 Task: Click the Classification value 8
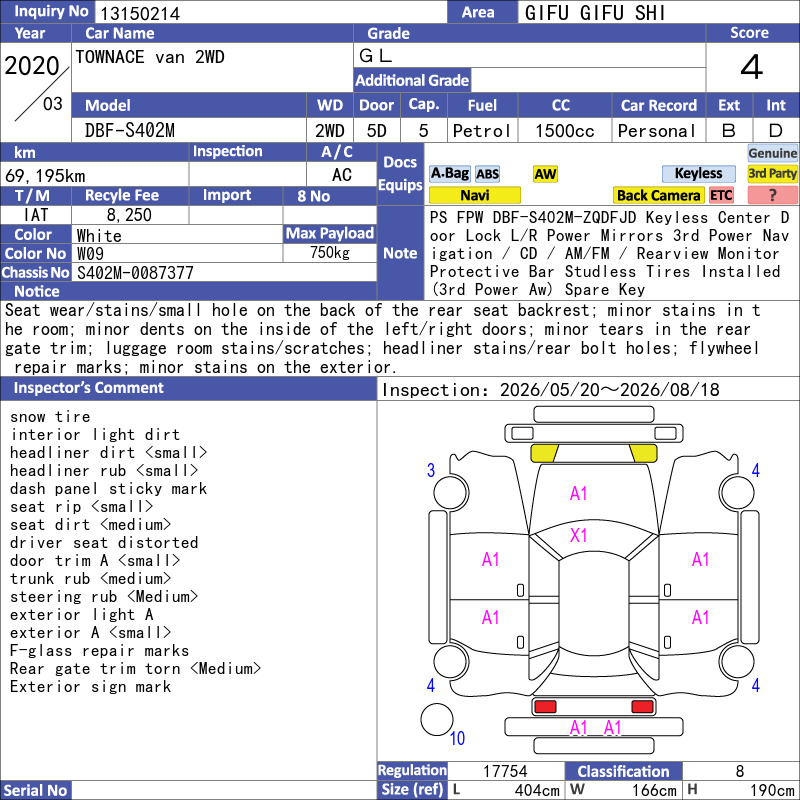pyautogui.click(x=740, y=771)
